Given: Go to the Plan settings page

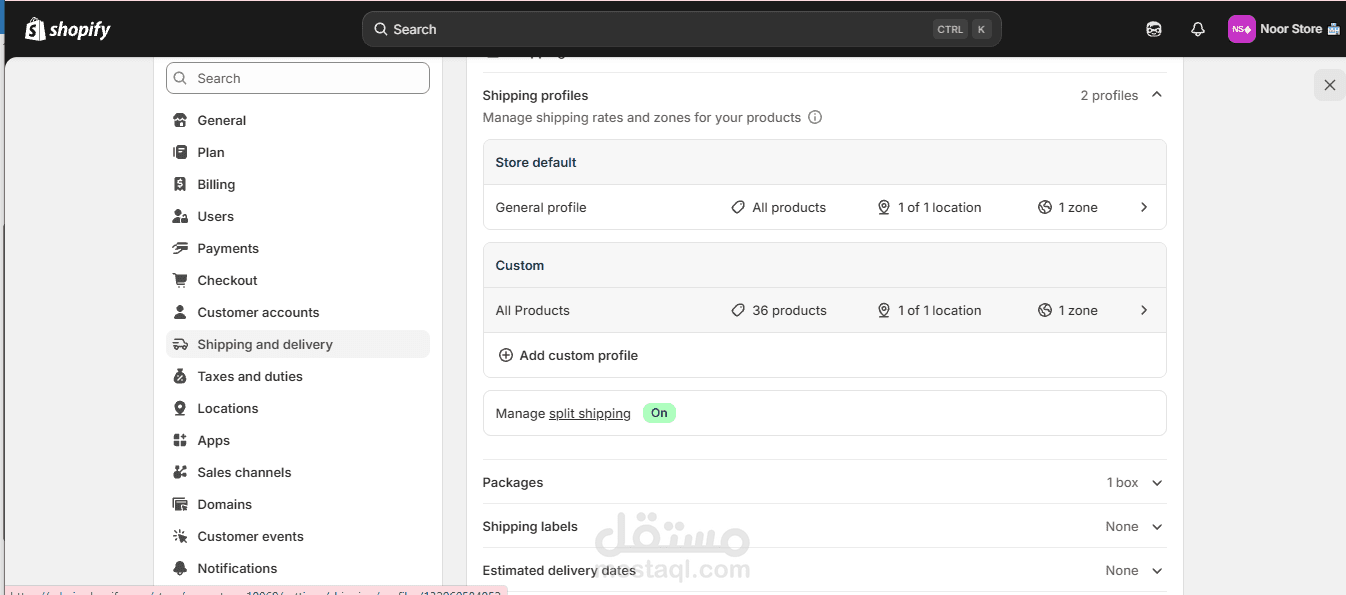Looking at the screenshot, I should [x=298, y=152].
